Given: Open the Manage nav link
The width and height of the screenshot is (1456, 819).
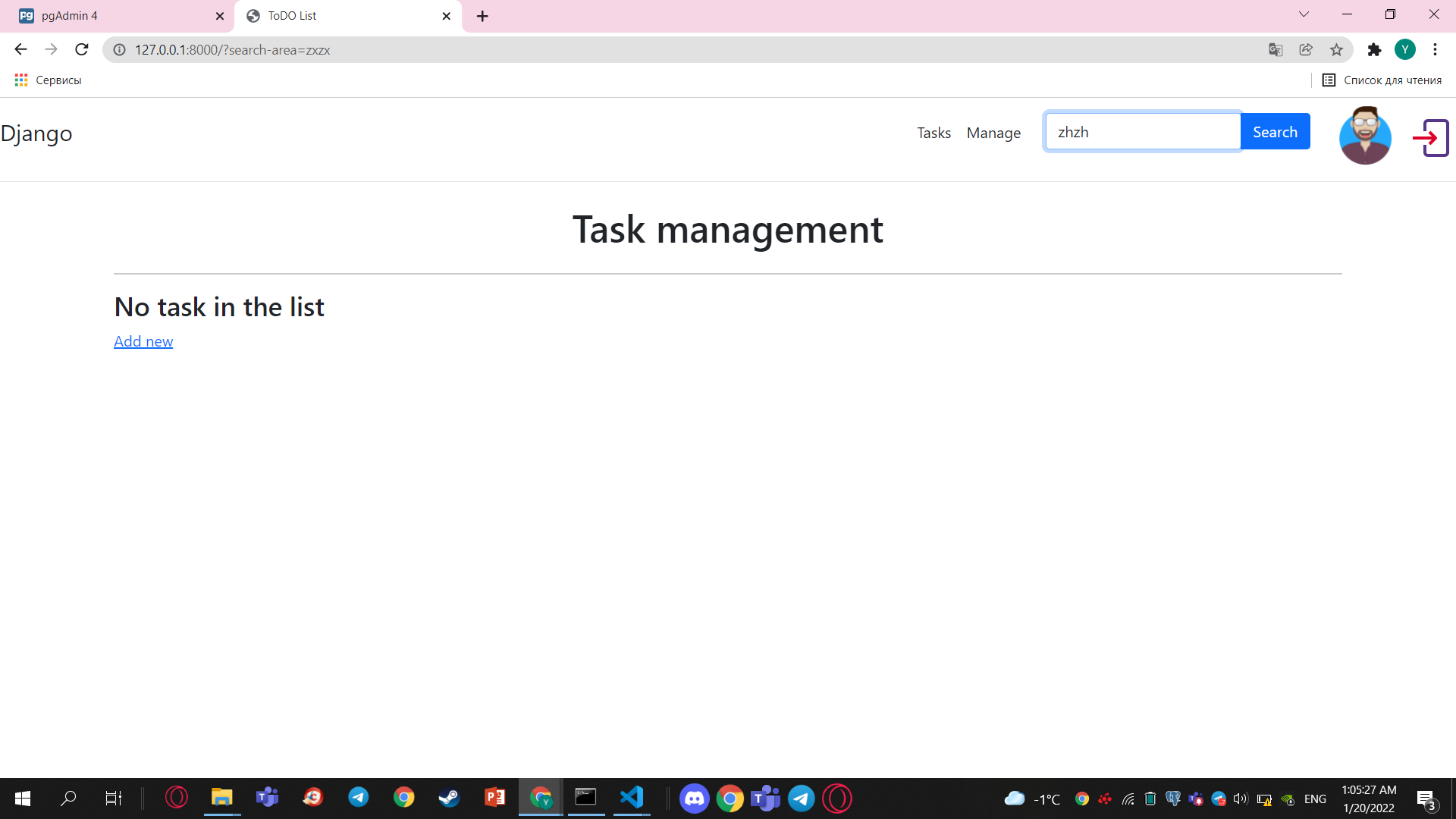Looking at the screenshot, I should click(x=993, y=133).
